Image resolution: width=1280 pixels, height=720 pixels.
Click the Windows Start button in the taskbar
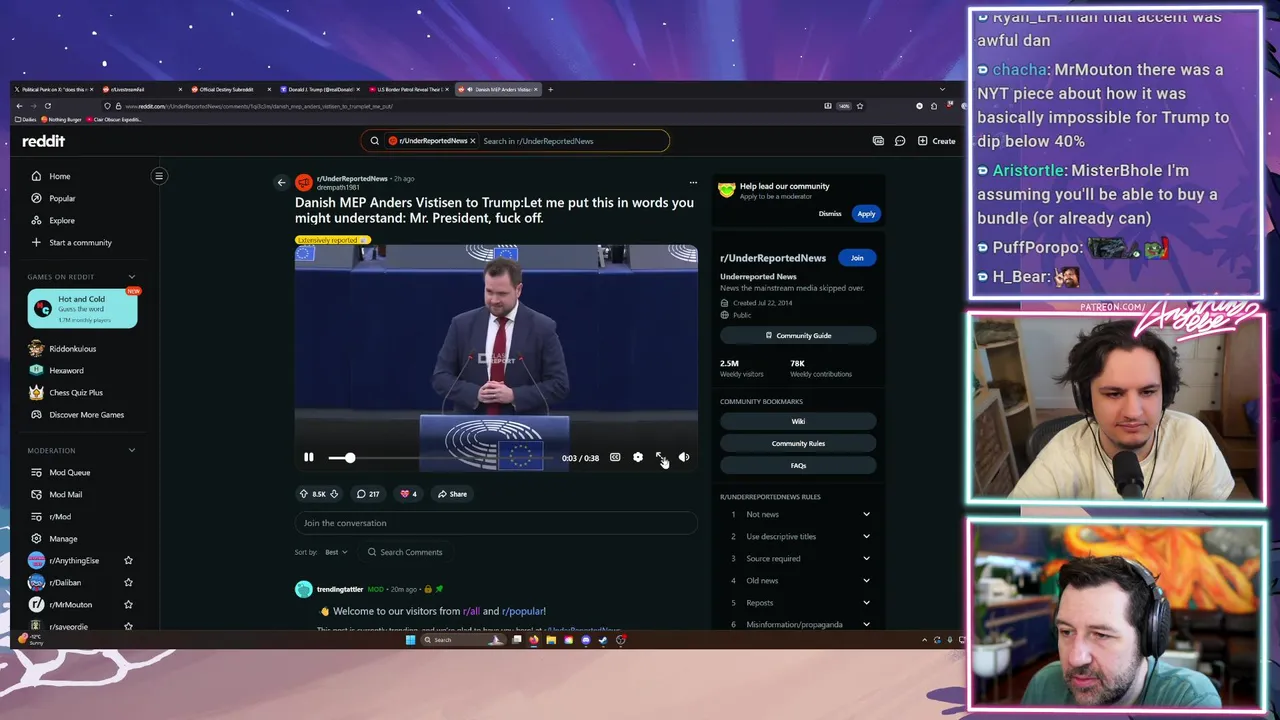click(410, 640)
